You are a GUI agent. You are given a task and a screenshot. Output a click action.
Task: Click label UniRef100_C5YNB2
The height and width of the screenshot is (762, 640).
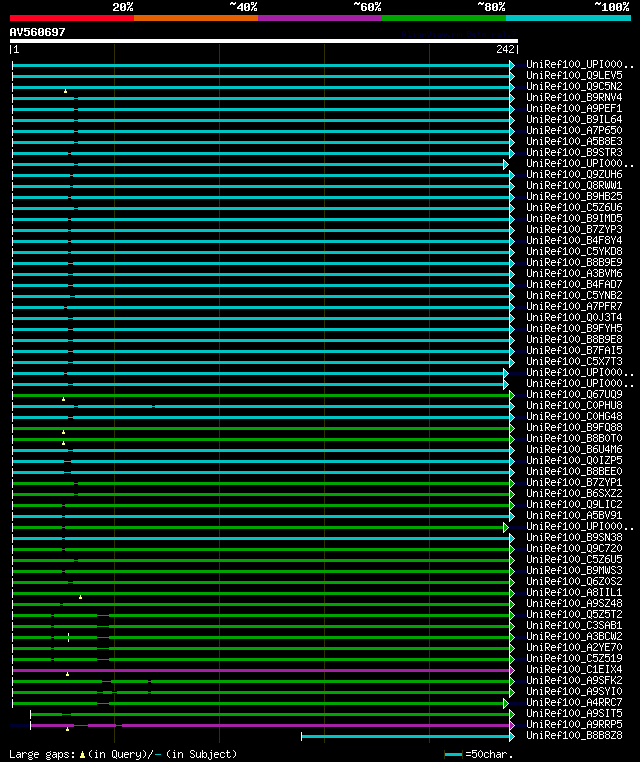(574, 295)
